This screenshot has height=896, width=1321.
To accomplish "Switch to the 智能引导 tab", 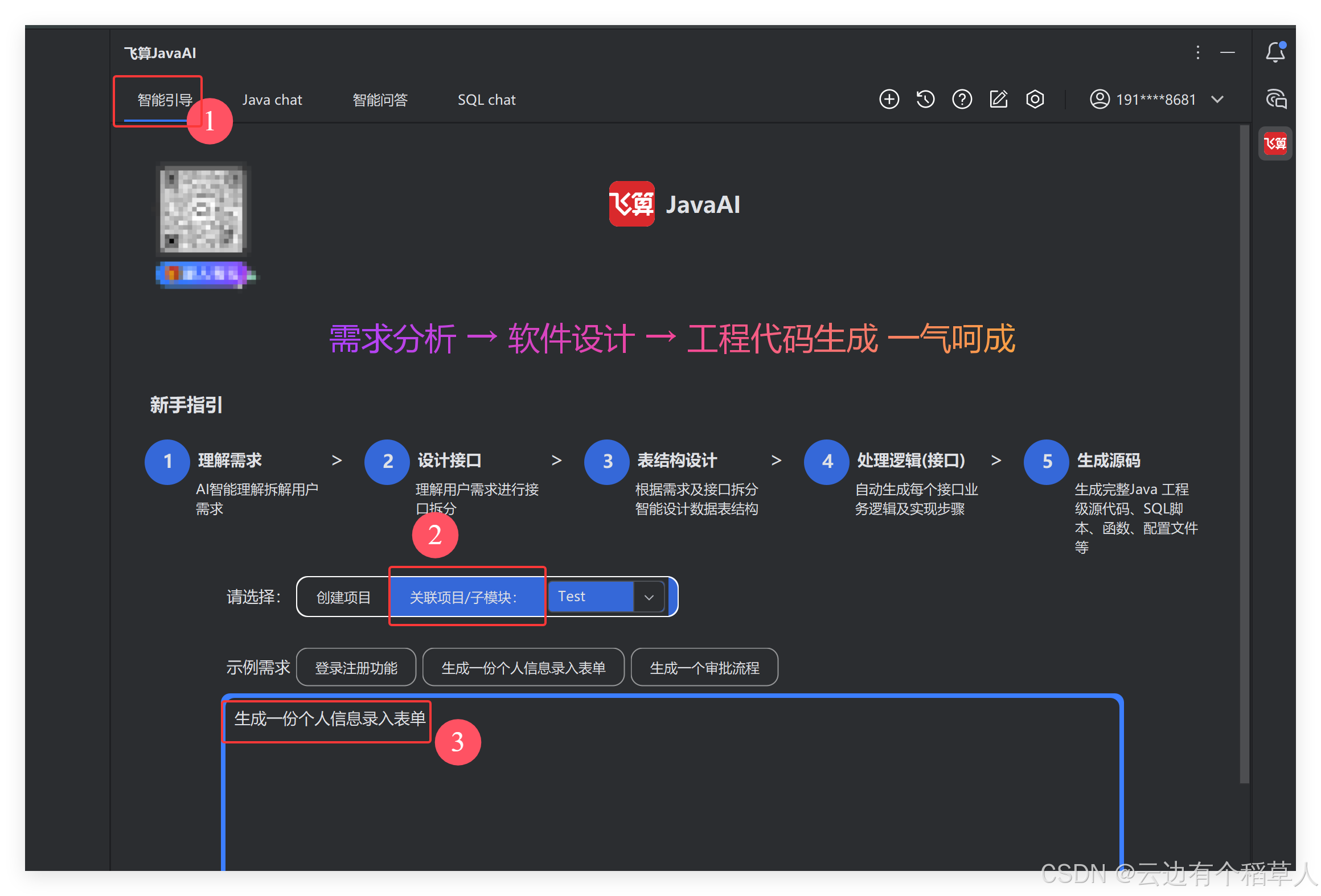I will [165, 100].
